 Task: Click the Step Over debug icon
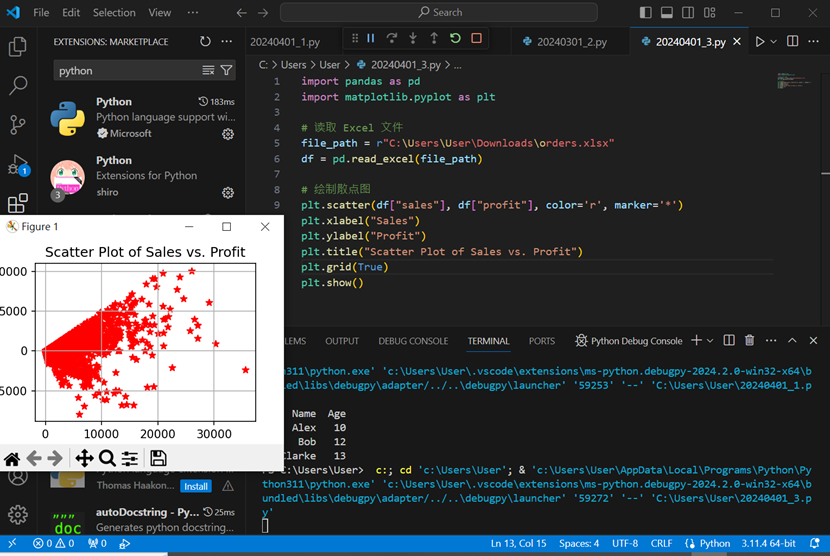(391, 38)
